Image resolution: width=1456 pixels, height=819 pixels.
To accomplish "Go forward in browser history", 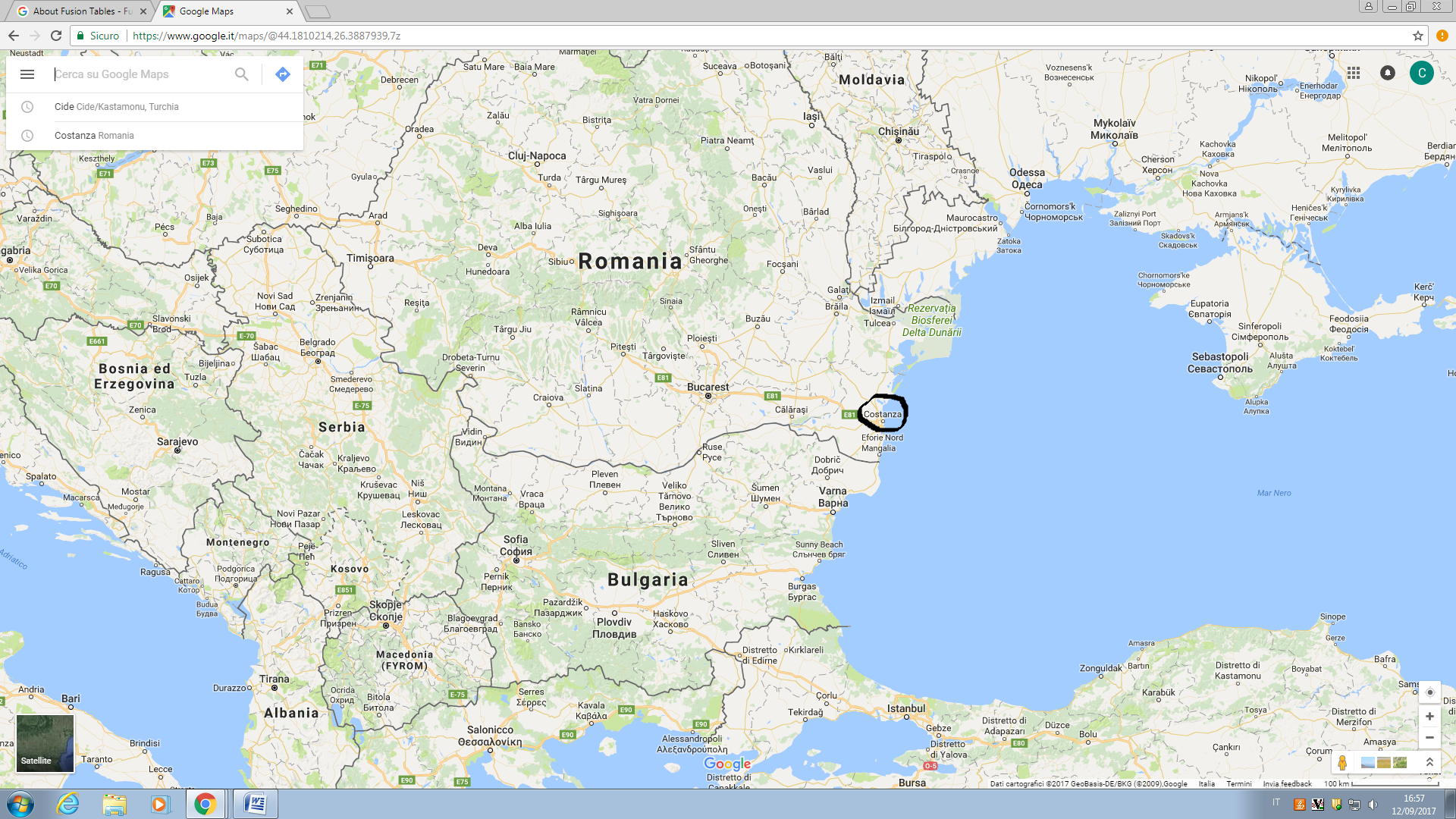I will (x=35, y=36).
